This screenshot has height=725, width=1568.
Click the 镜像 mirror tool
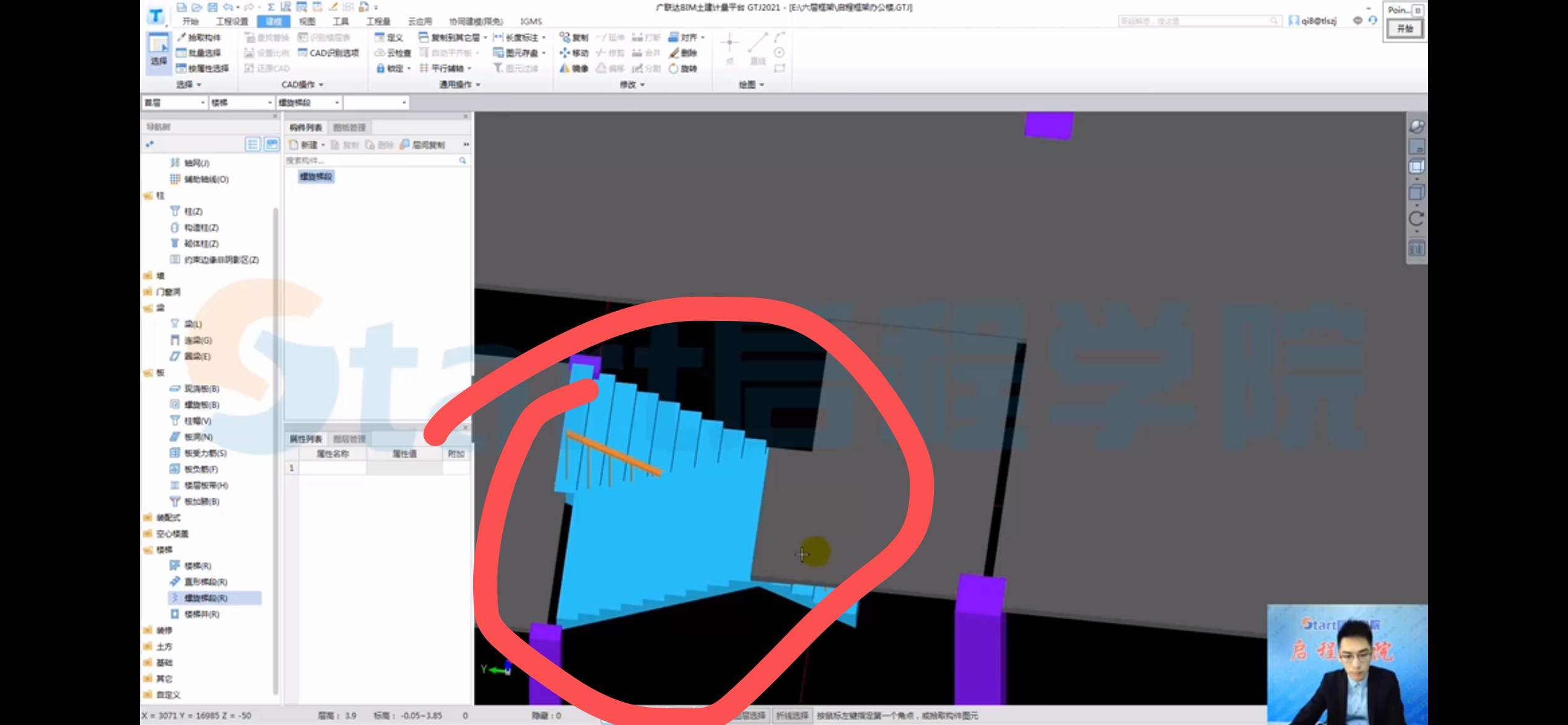573,68
